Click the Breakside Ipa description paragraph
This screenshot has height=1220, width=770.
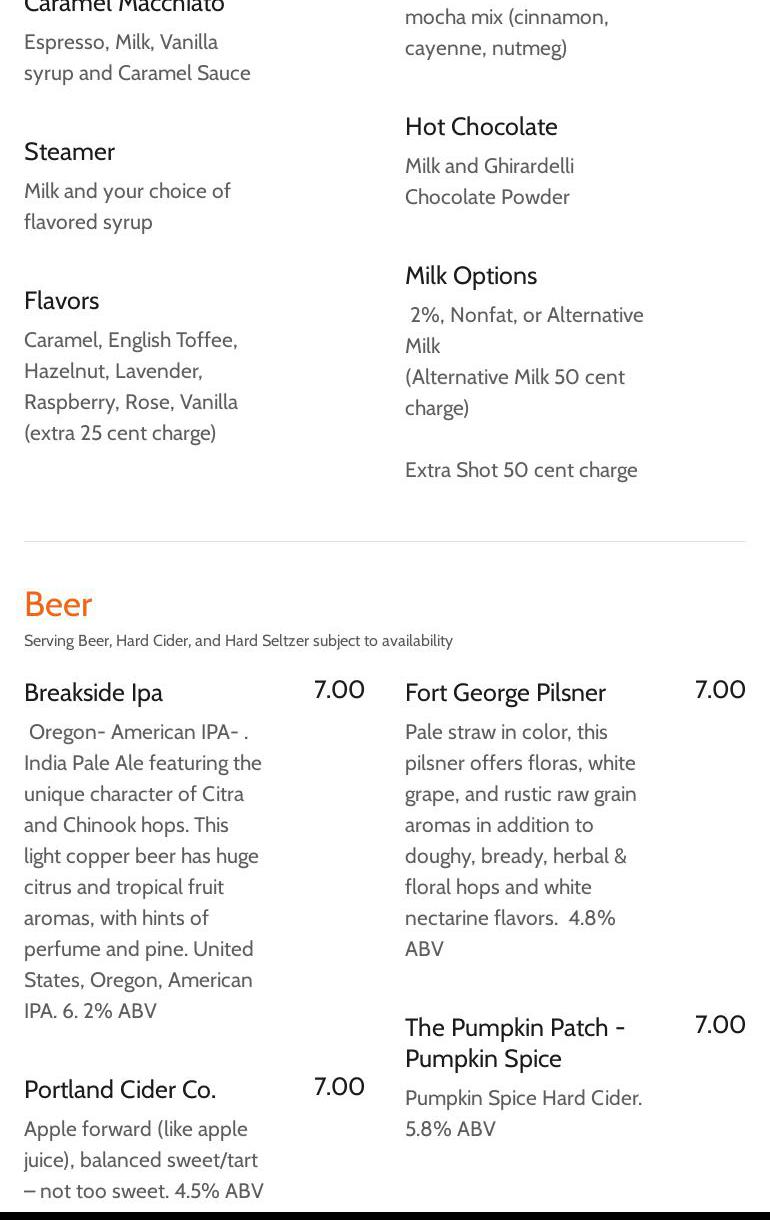pos(143,871)
